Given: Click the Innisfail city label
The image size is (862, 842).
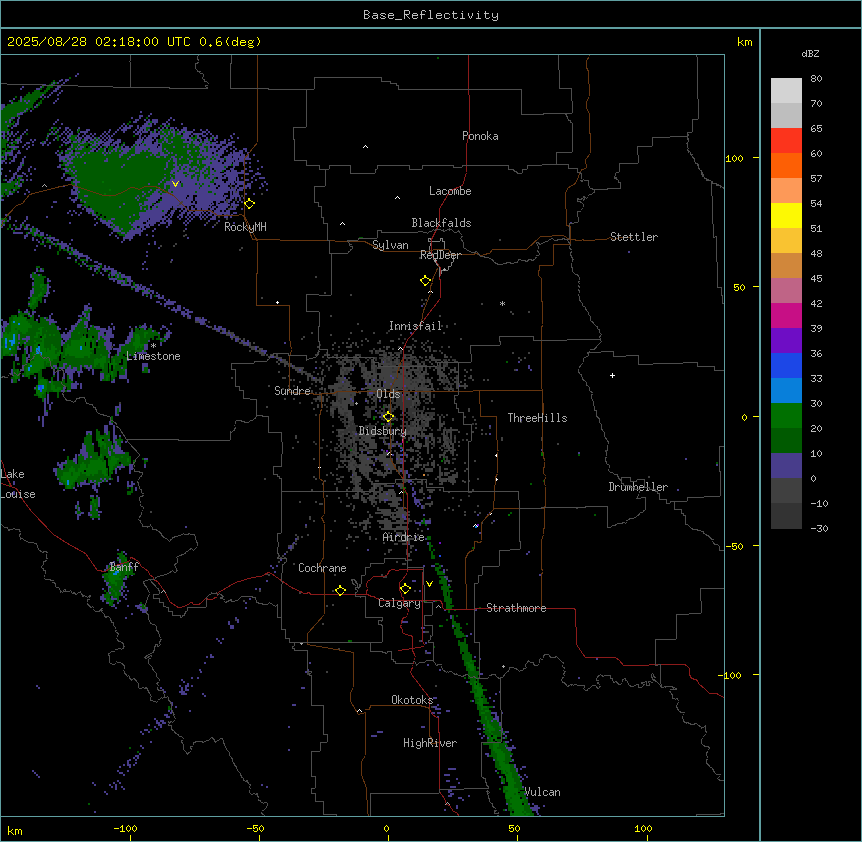Looking at the screenshot, I should pyautogui.click(x=416, y=326).
